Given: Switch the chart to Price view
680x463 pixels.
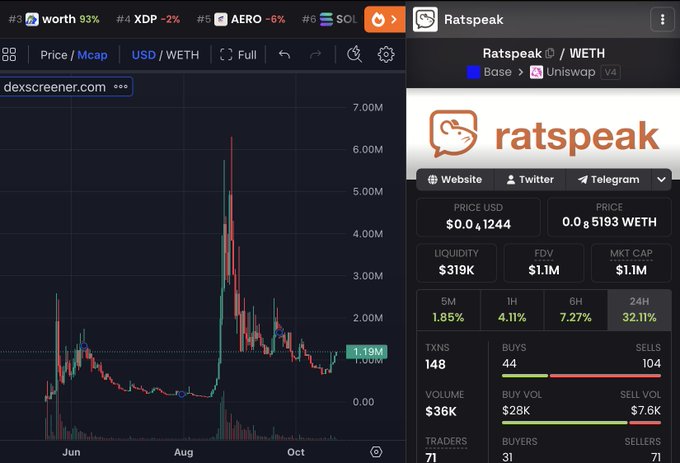Looking at the screenshot, I should 54,55.
